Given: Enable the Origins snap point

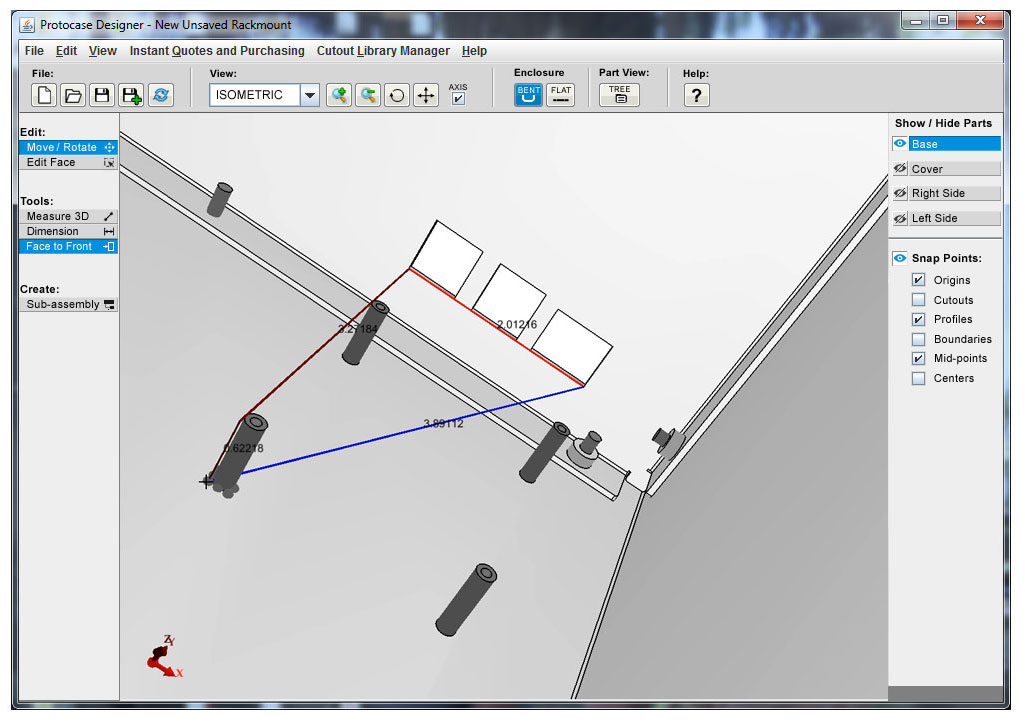Looking at the screenshot, I should tap(917, 280).
